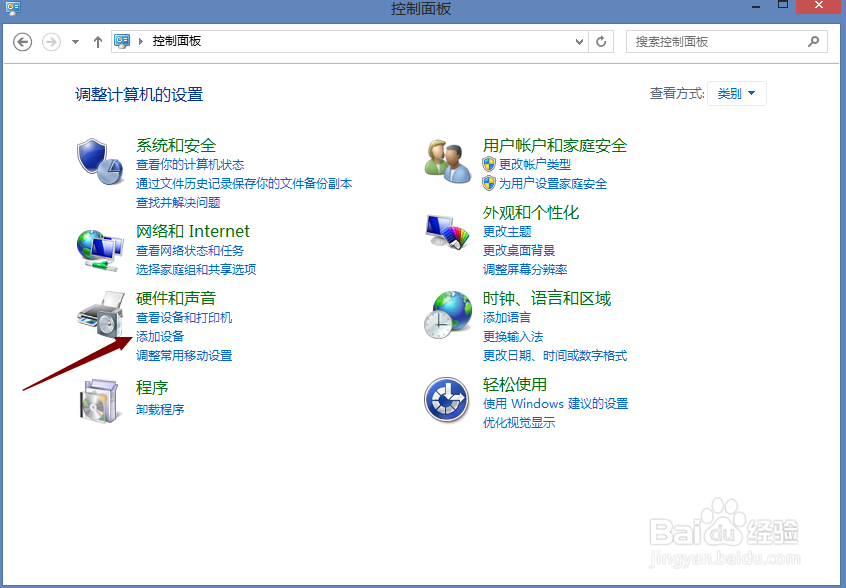Open the 查看方式 类别 dropdown
The width and height of the screenshot is (846, 588).
click(737, 93)
